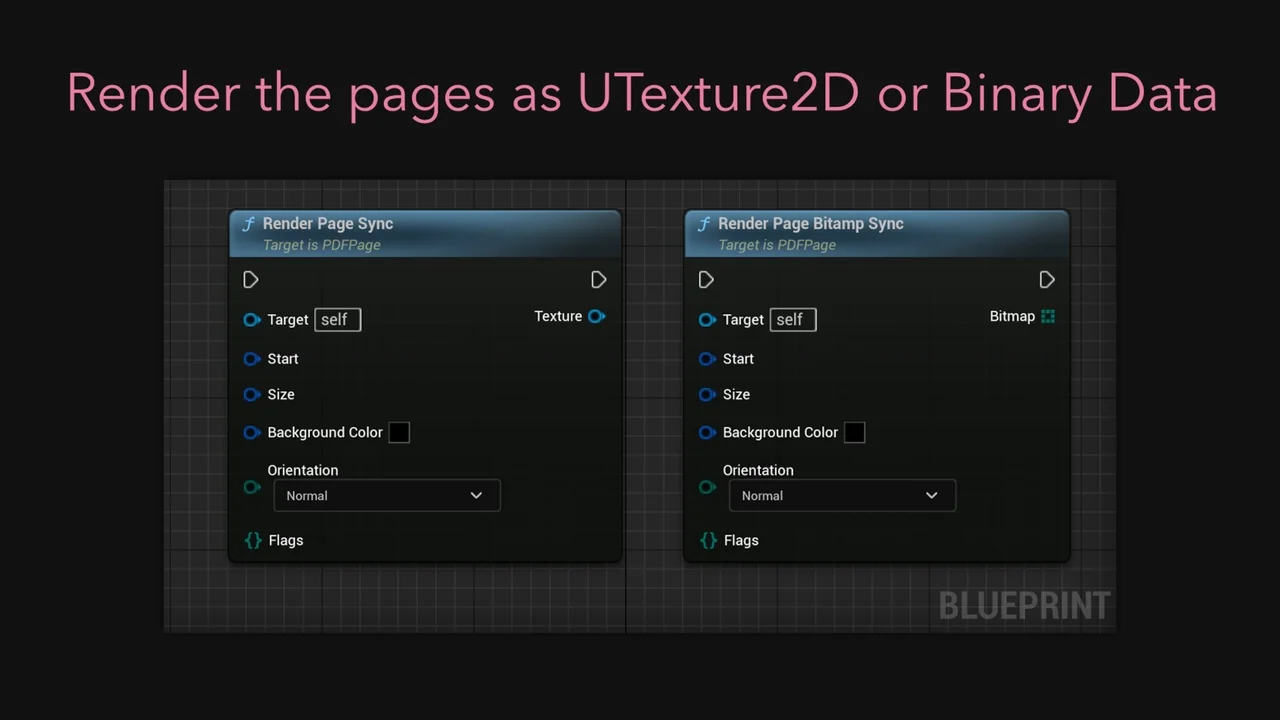Click output execution pin on Render Page Sync
The image size is (1280, 720).
598,280
